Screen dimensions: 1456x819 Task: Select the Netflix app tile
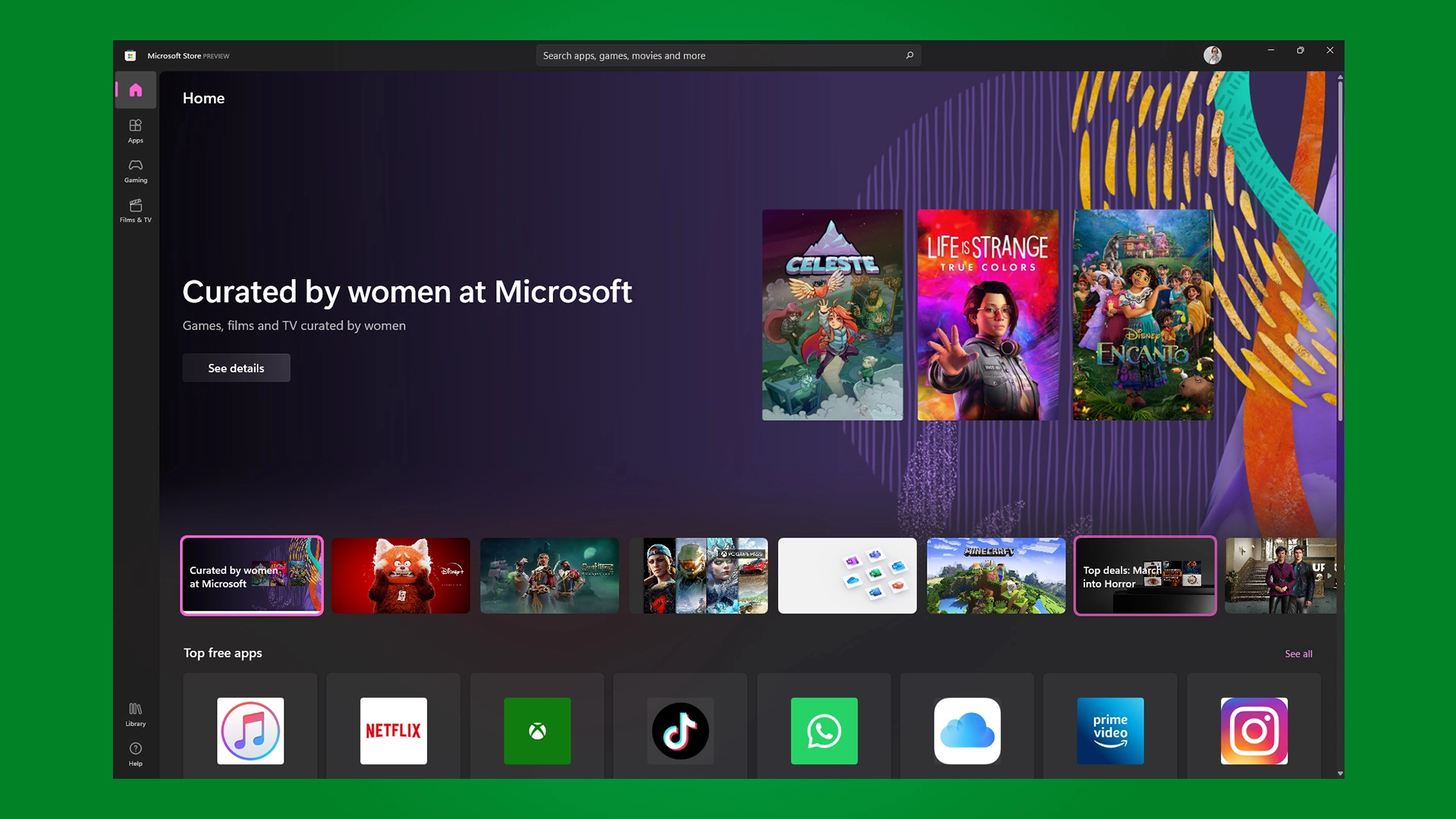click(394, 730)
